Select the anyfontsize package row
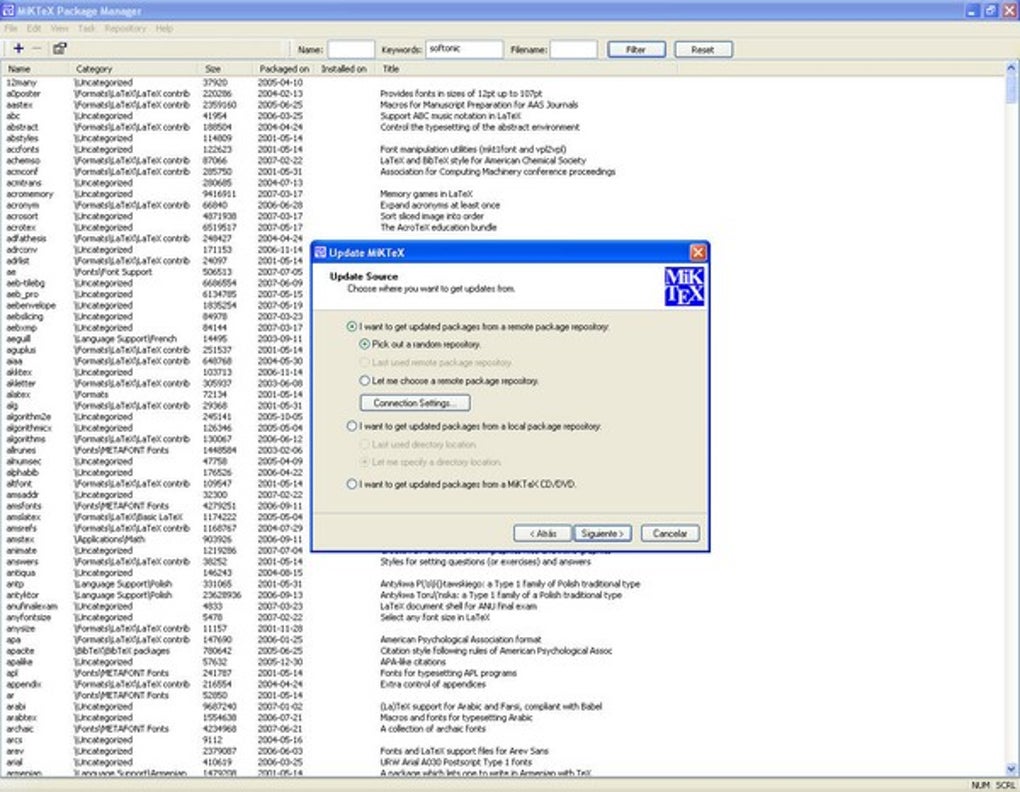Viewport: 1020px width, 792px height. [x=503, y=617]
